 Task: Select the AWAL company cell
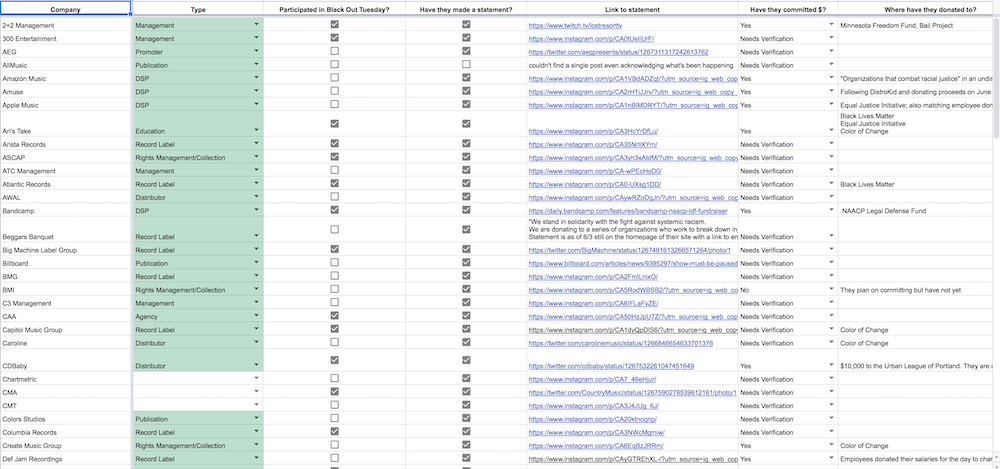coord(66,197)
